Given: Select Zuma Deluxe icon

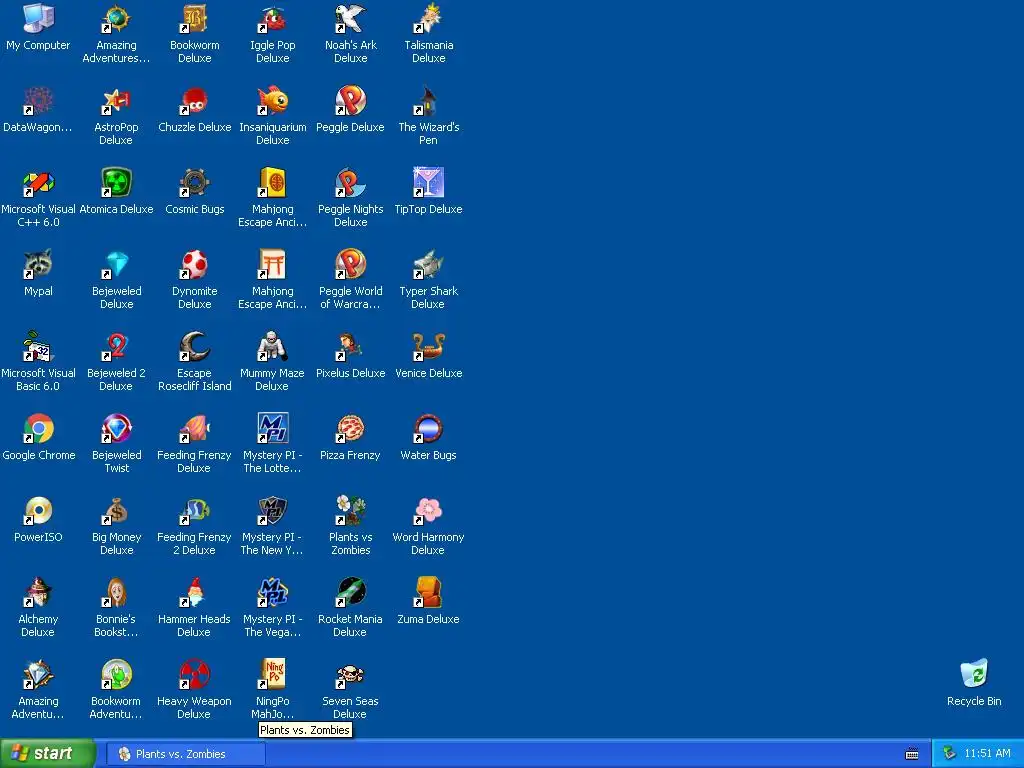Looking at the screenshot, I should [x=428, y=593].
